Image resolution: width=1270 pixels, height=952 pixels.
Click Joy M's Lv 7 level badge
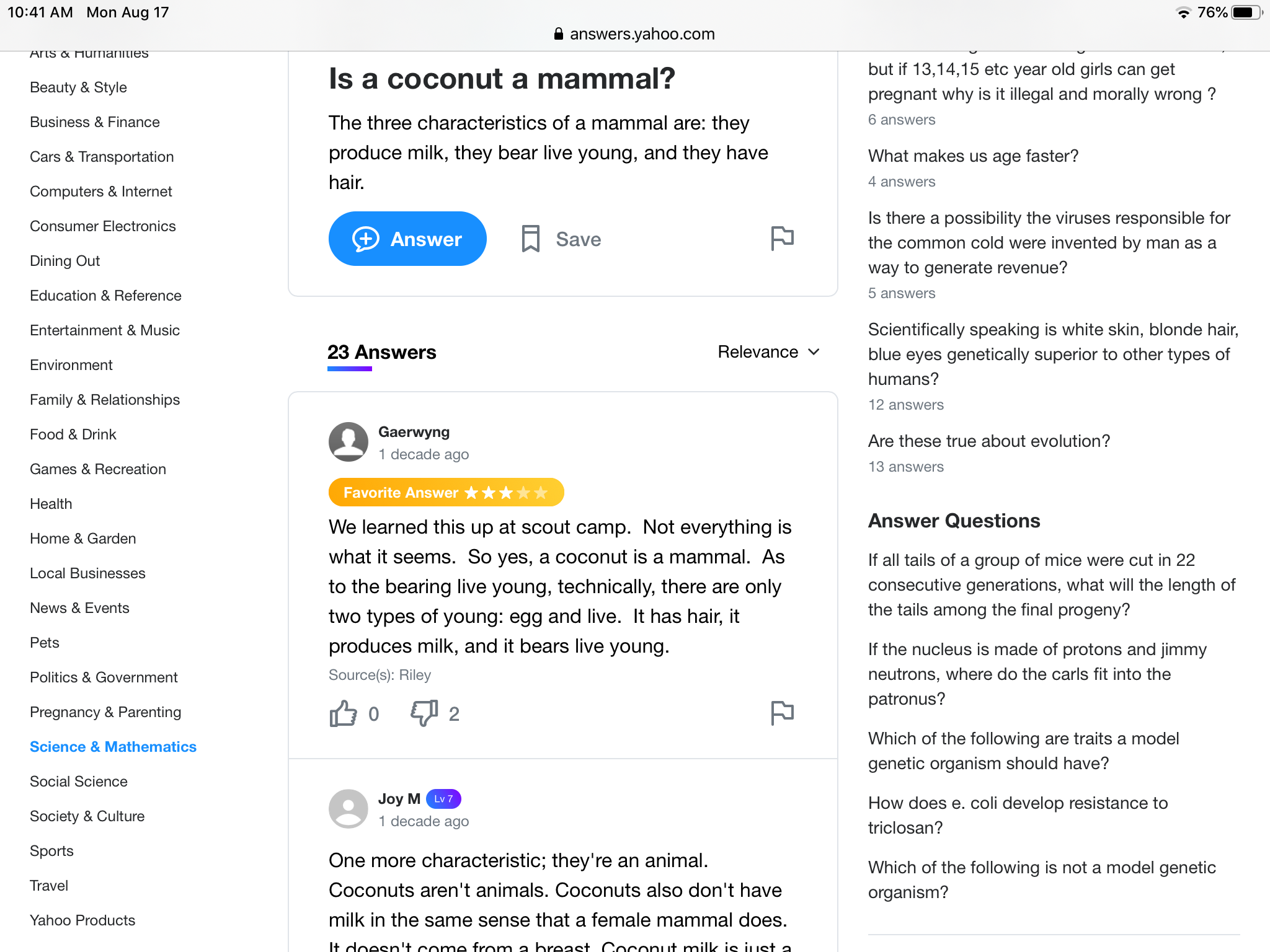point(443,799)
